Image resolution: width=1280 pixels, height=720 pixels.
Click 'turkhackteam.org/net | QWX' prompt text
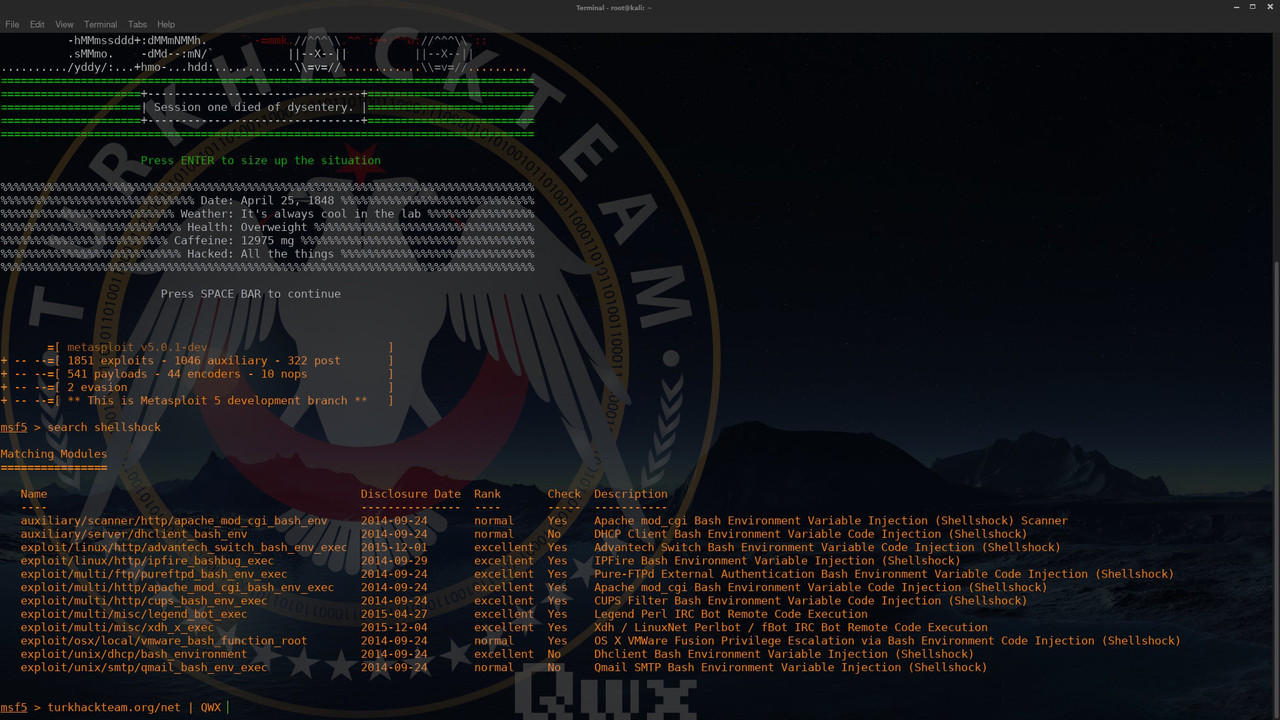pos(134,707)
